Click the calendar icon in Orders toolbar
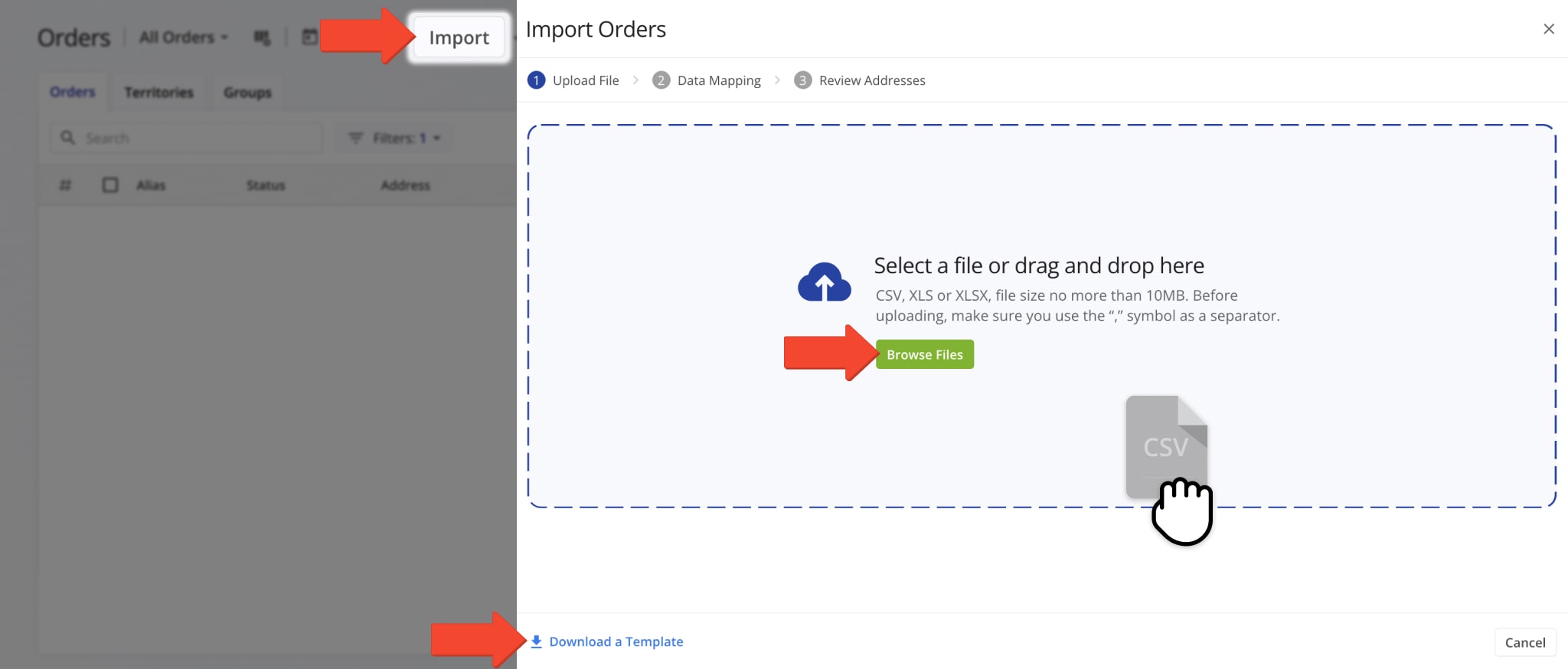Viewport: 1568px width, 669px height. [x=309, y=37]
